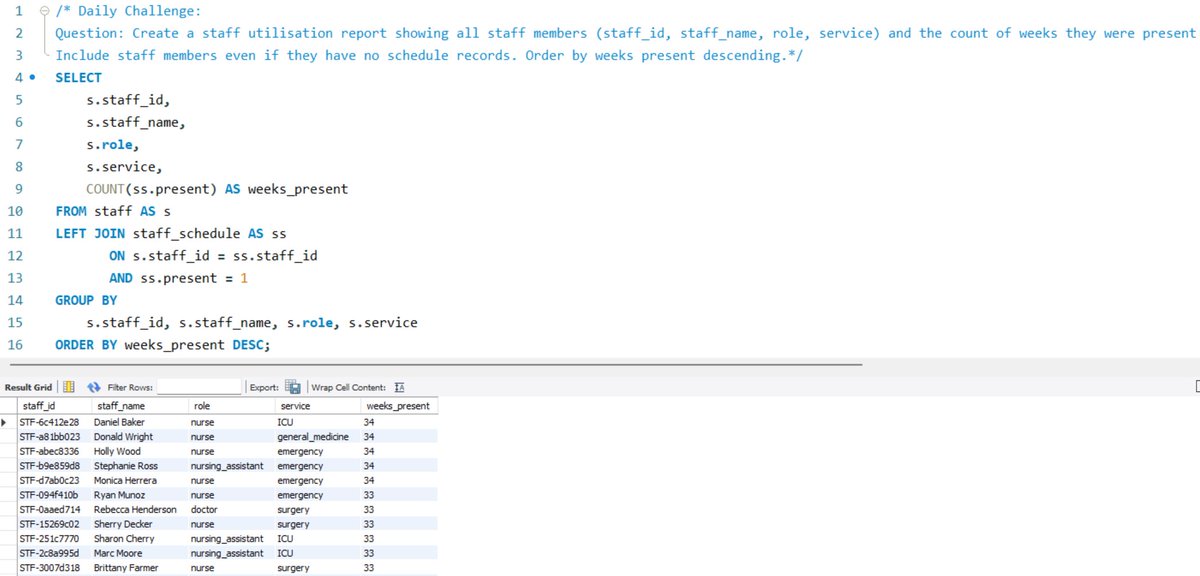Refresh the result set with blue arrows icon
Image resolution: width=1200 pixels, height=576 pixels.
94,387
